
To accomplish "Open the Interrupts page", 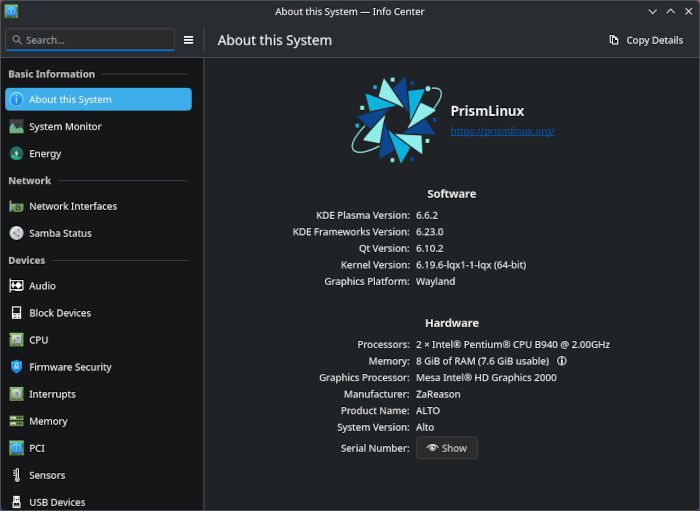I will coord(52,394).
